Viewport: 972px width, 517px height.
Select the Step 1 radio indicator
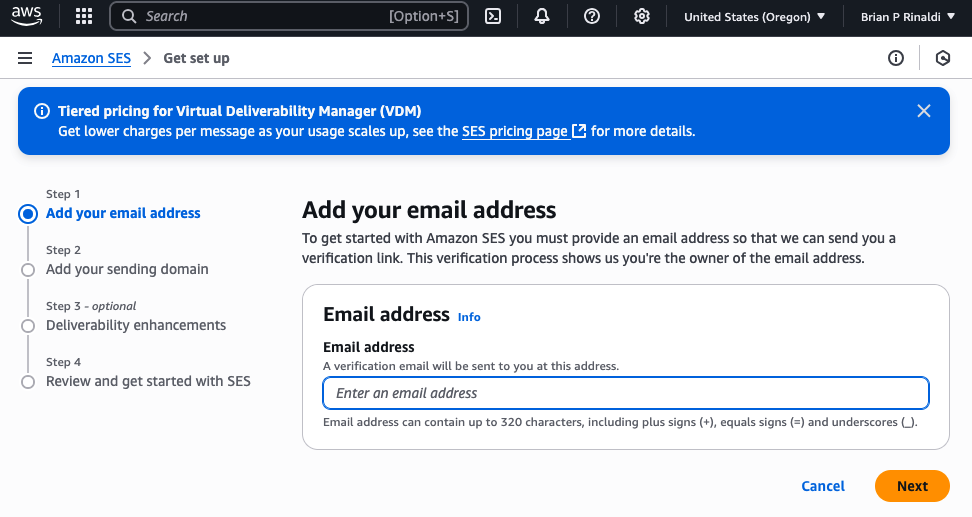point(28,214)
